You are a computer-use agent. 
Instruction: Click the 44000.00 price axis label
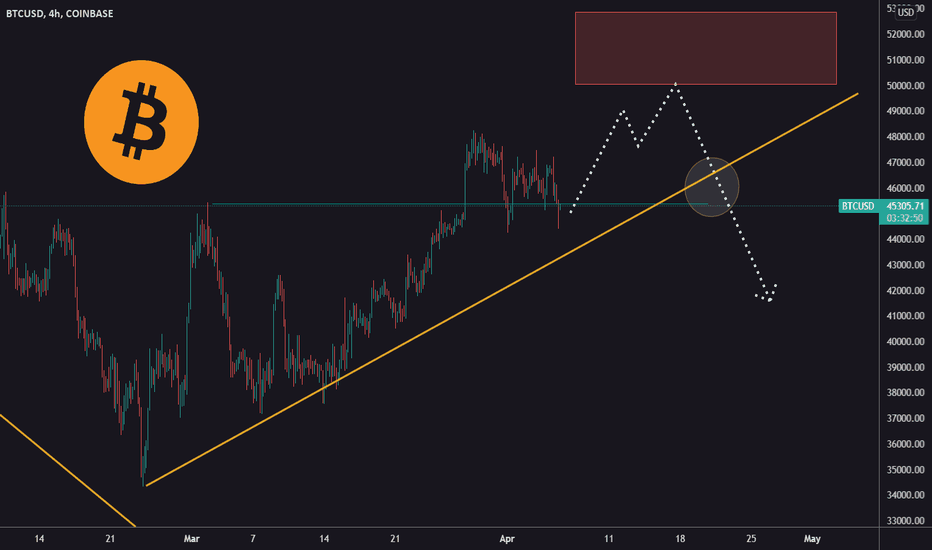pos(905,239)
